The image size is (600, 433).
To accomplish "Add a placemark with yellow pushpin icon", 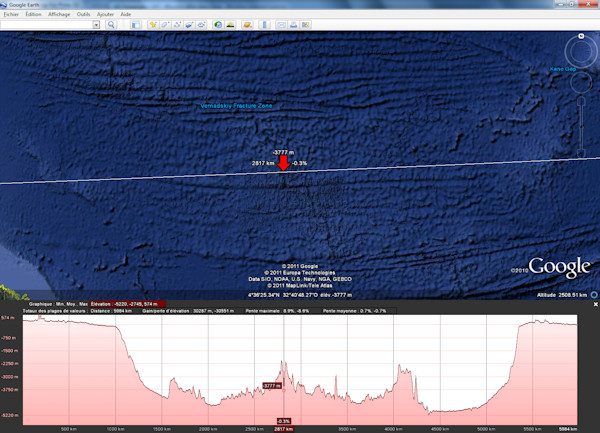I will 153,25.
